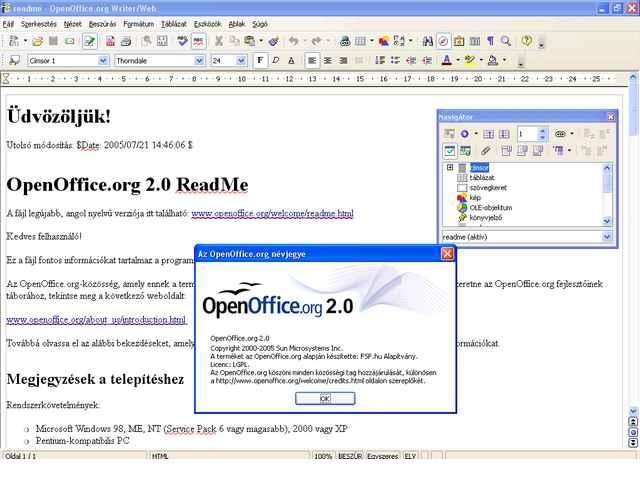Close the Az OpenOffice.org névjegye dialog

pos(447,254)
